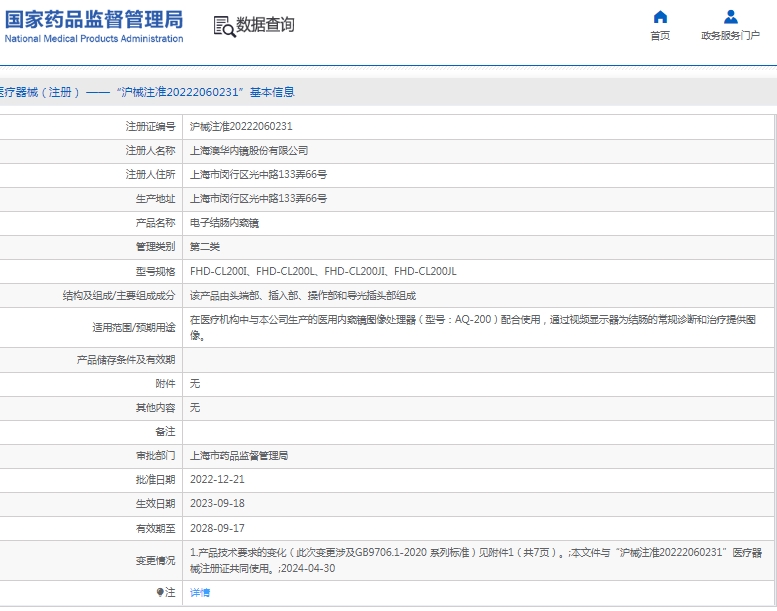
Task: Click National Medical Products Administration text
Action: point(94,39)
